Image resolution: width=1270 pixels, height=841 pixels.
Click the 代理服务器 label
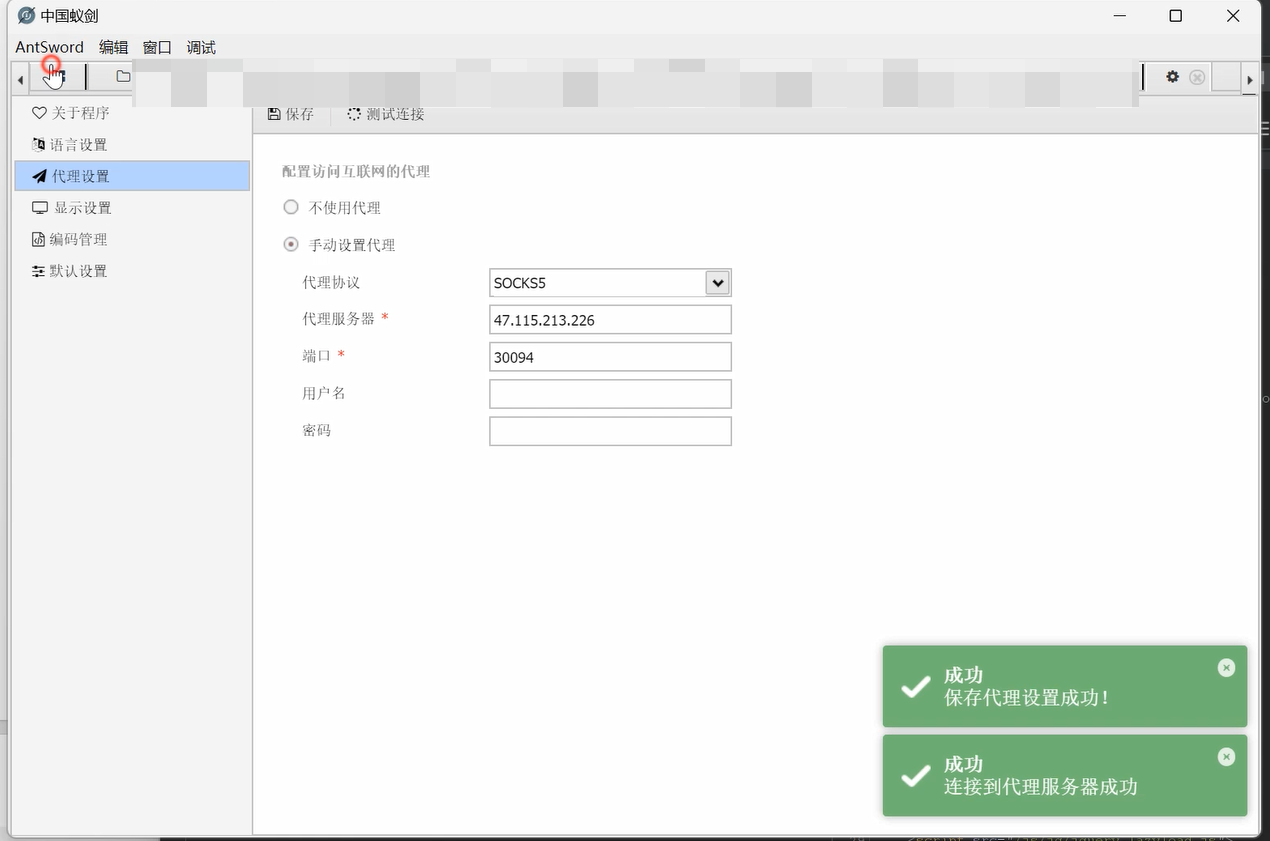[338, 319]
